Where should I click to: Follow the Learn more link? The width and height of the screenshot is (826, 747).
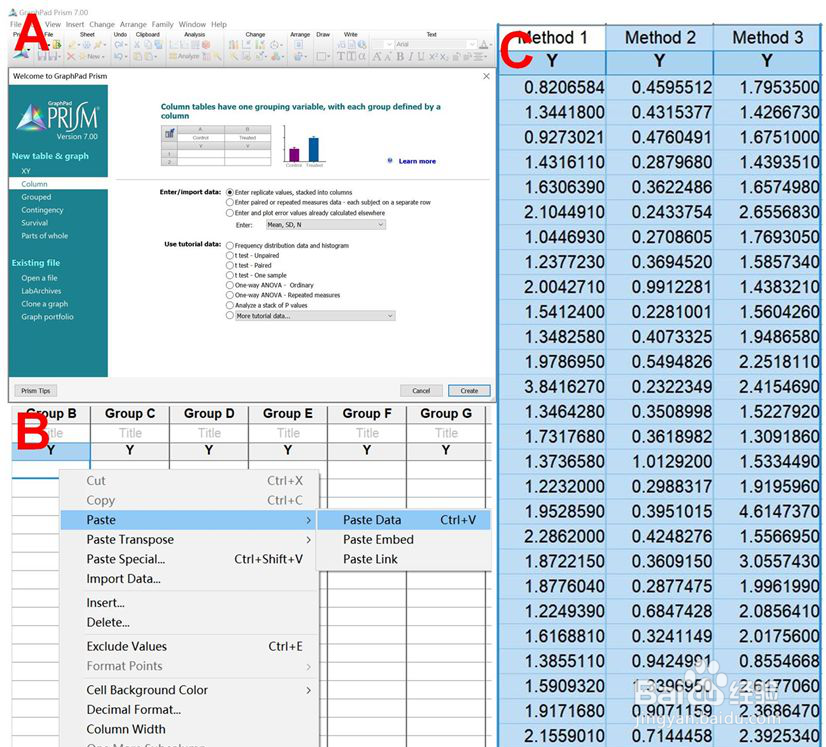[417, 161]
